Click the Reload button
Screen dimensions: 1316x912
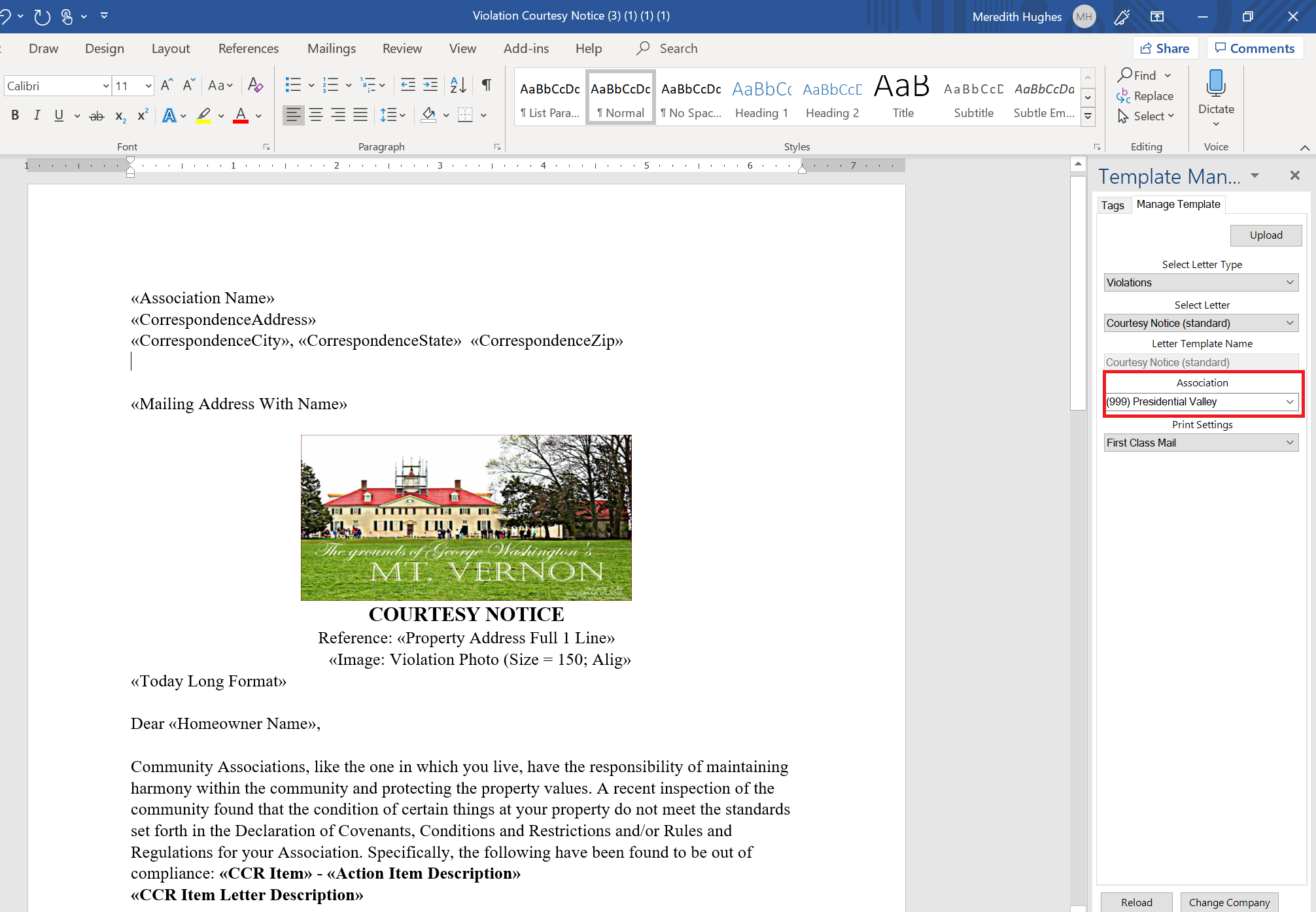pyautogui.click(x=1137, y=902)
